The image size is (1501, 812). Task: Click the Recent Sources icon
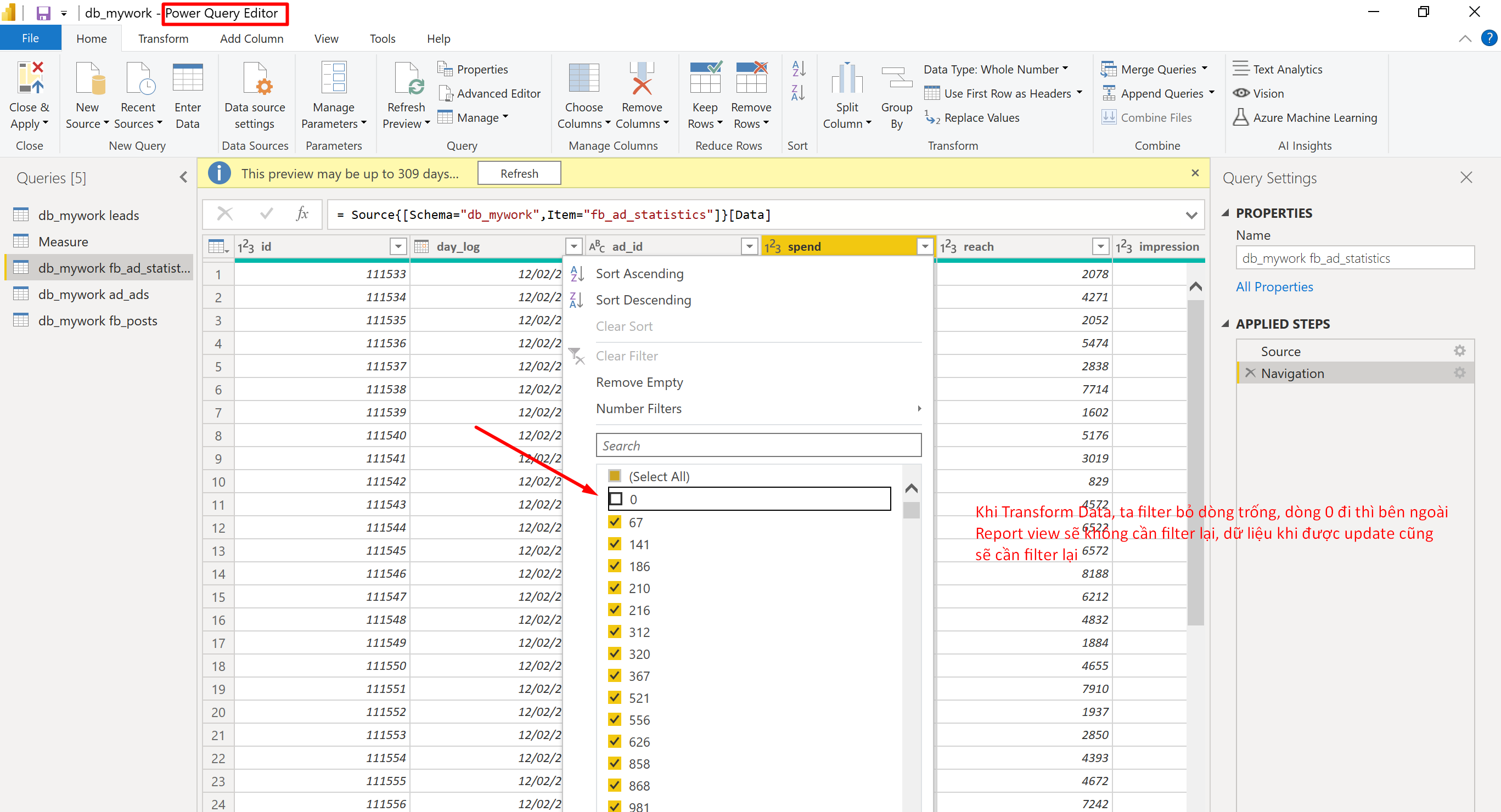click(x=140, y=78)
